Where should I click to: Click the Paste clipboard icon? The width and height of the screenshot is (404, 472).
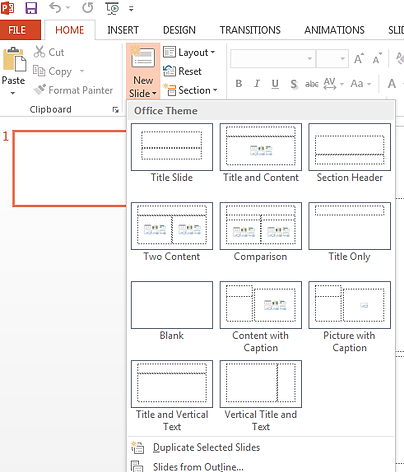tap(14, 60)
